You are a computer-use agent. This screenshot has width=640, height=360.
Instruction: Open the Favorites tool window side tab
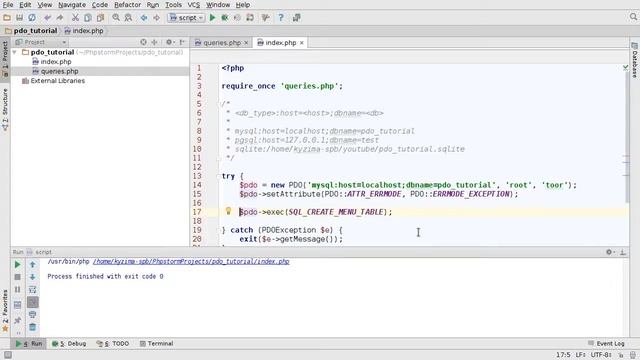pos(5,310)
